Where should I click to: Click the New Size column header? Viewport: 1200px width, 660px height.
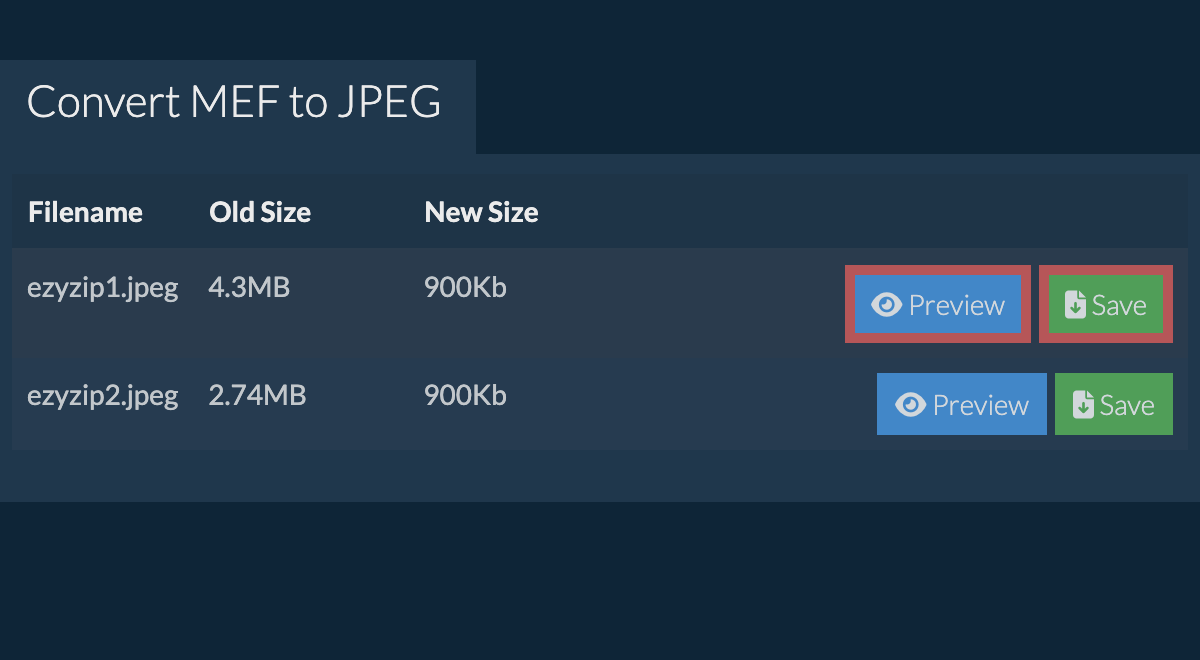481,212
